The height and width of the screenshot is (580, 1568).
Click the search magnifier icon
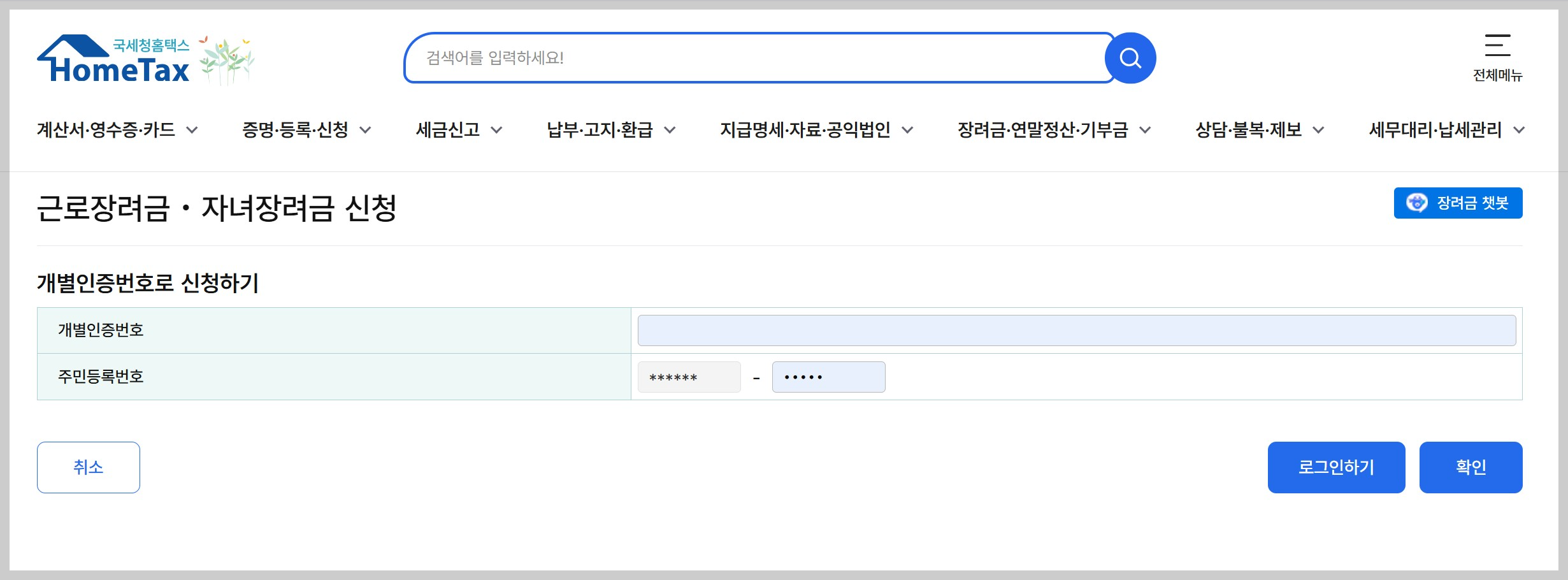1130,57
